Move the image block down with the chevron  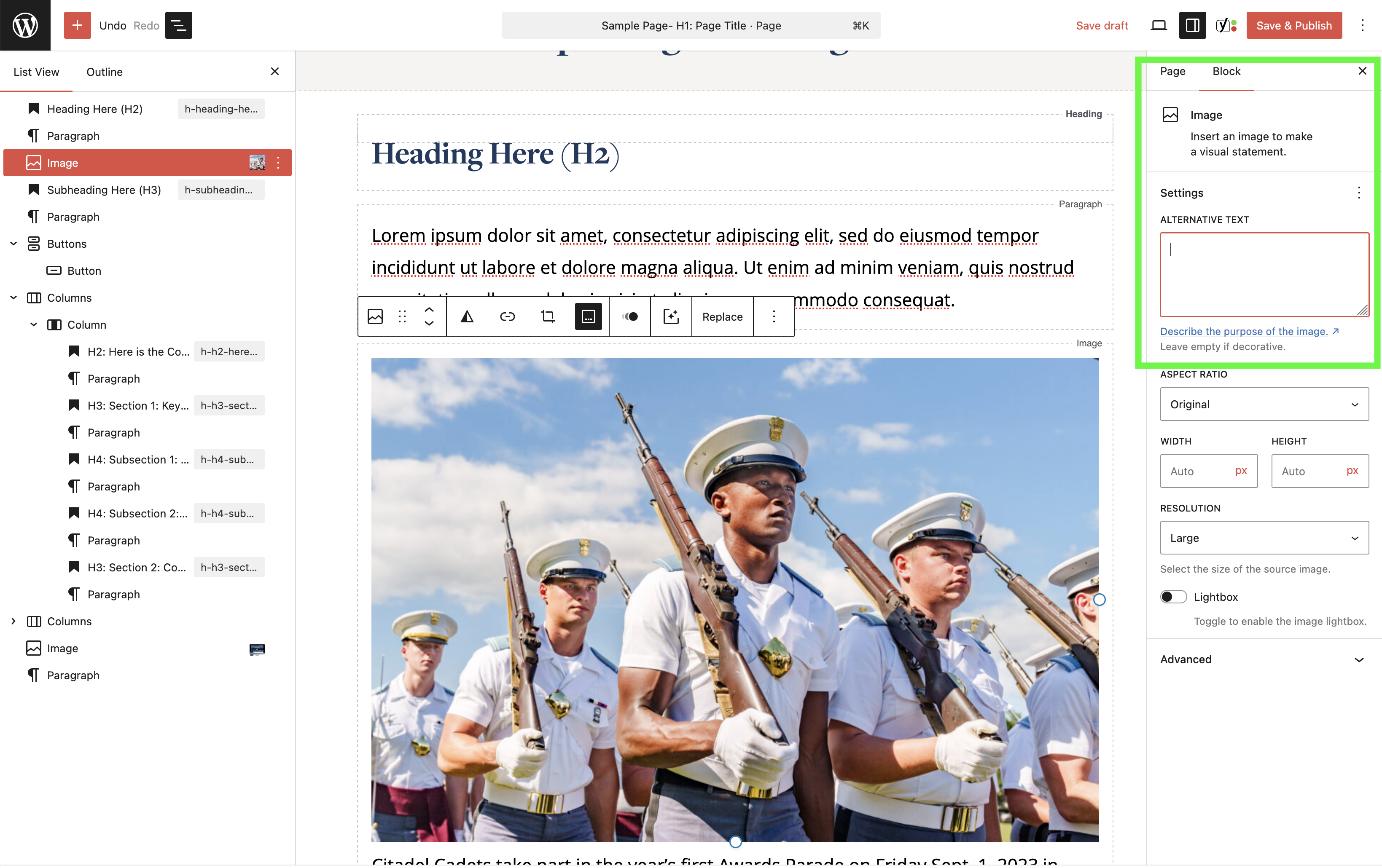click(x=429, y=323)
